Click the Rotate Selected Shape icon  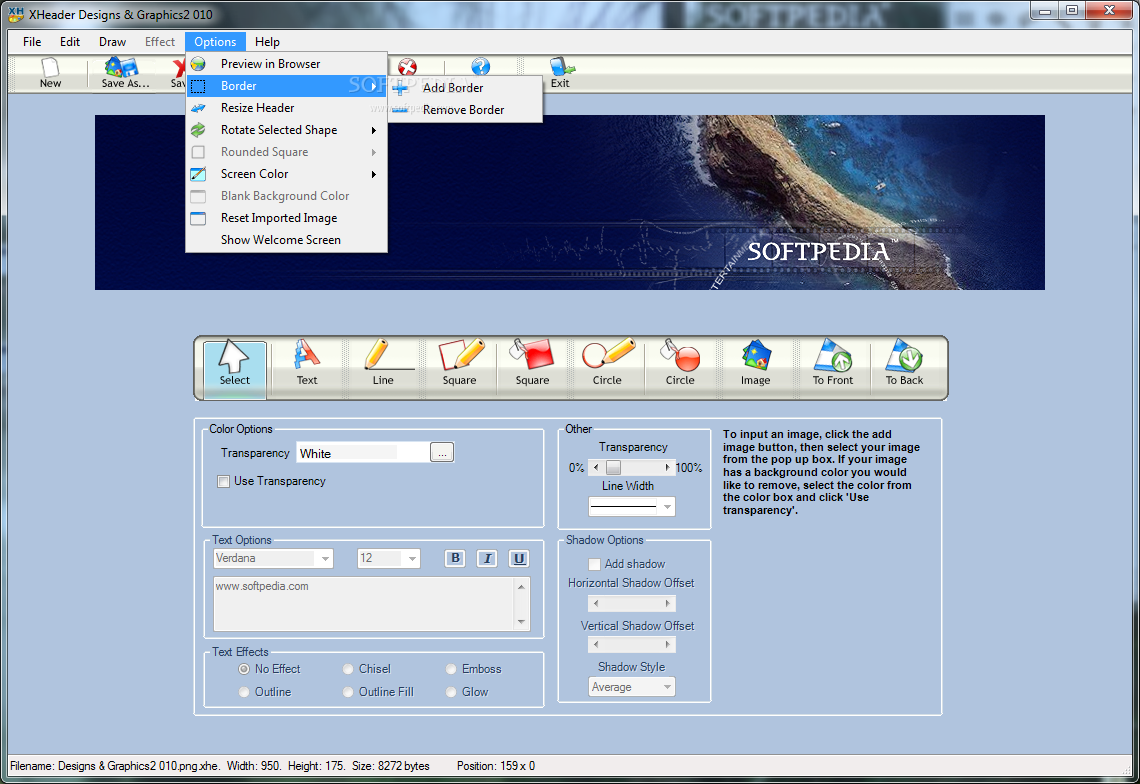(198, 130)
